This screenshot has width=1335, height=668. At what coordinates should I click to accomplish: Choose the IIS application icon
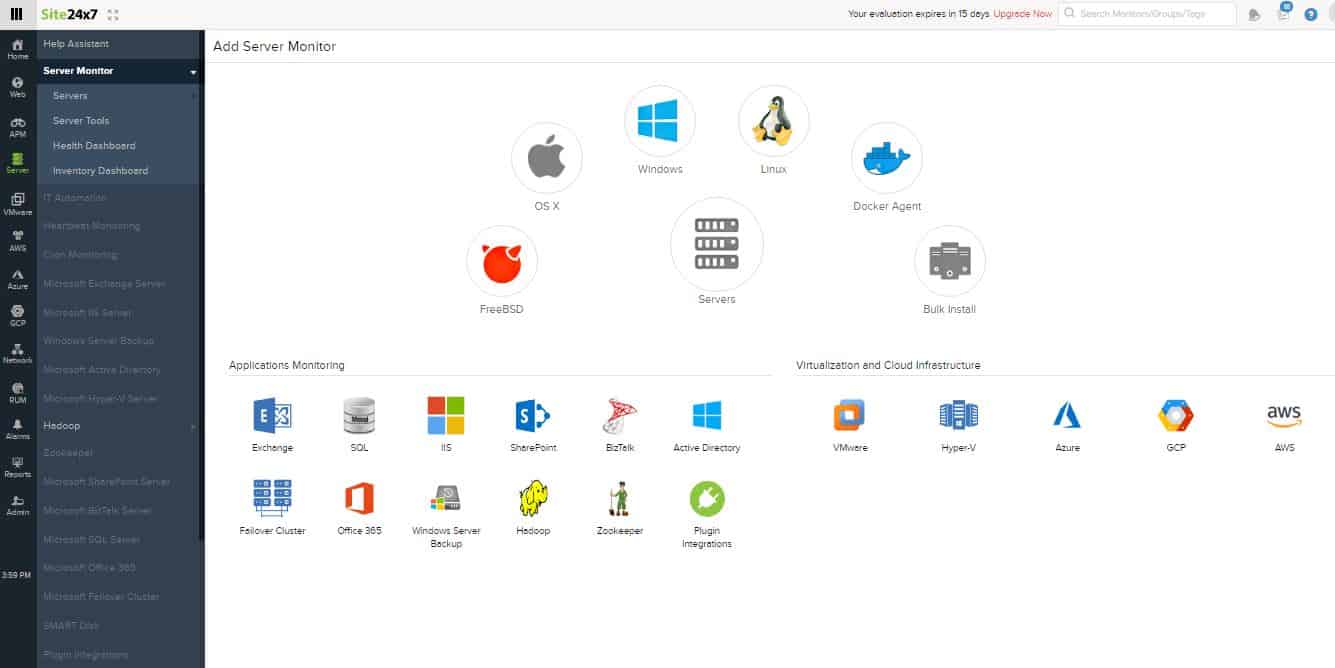click(446, 415)
